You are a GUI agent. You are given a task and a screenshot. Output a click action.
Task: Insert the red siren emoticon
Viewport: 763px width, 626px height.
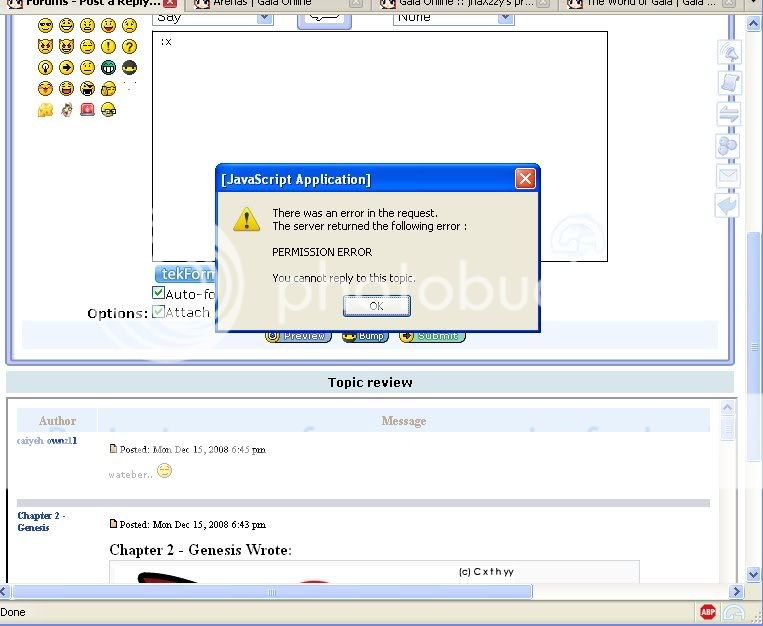pyautogui.click(x=87, y=109)
